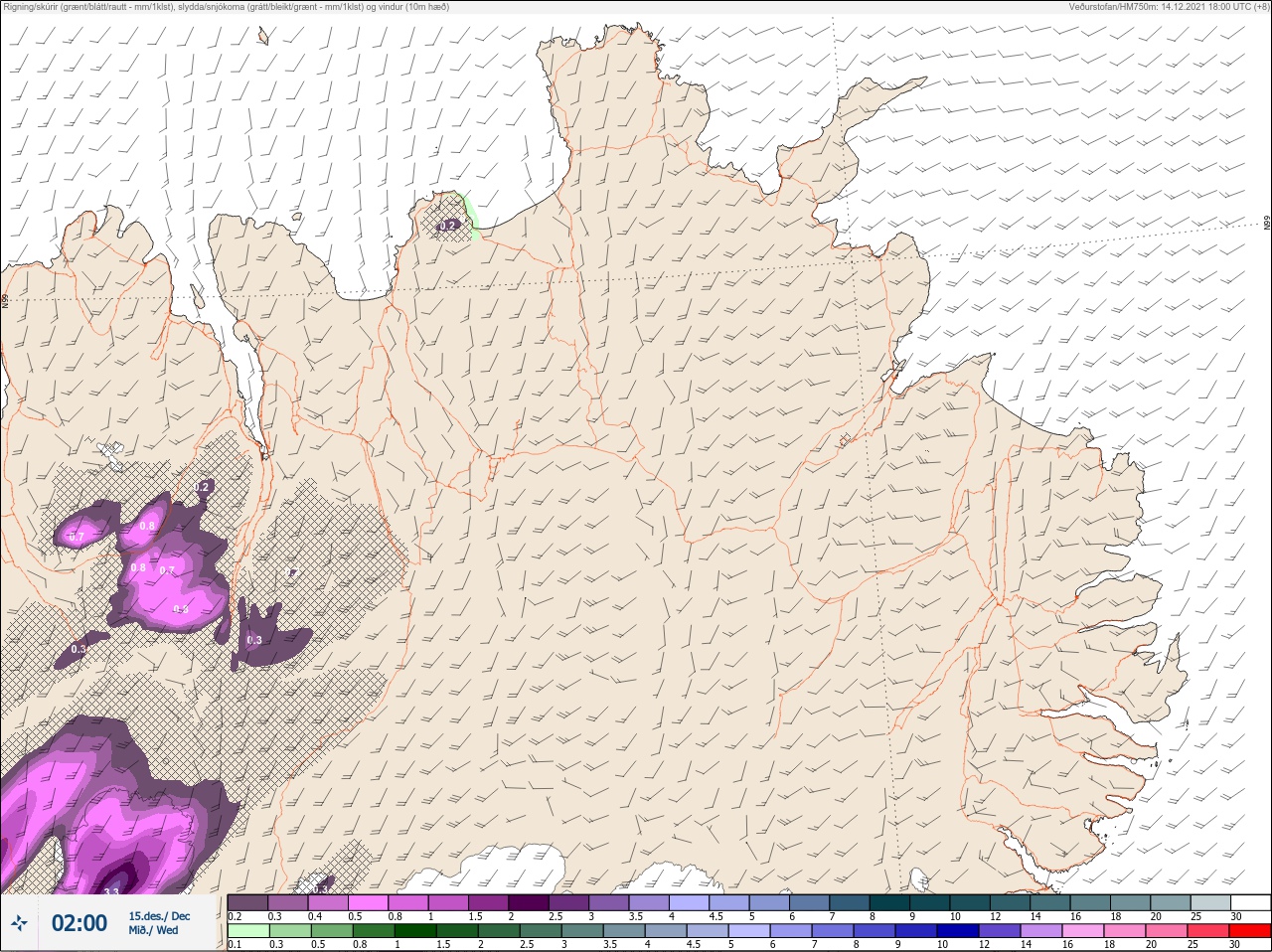Click the 0.3 label in the small western purple patch
The width and height of the screenshot is (1272, 952).
tap(79, 649)
